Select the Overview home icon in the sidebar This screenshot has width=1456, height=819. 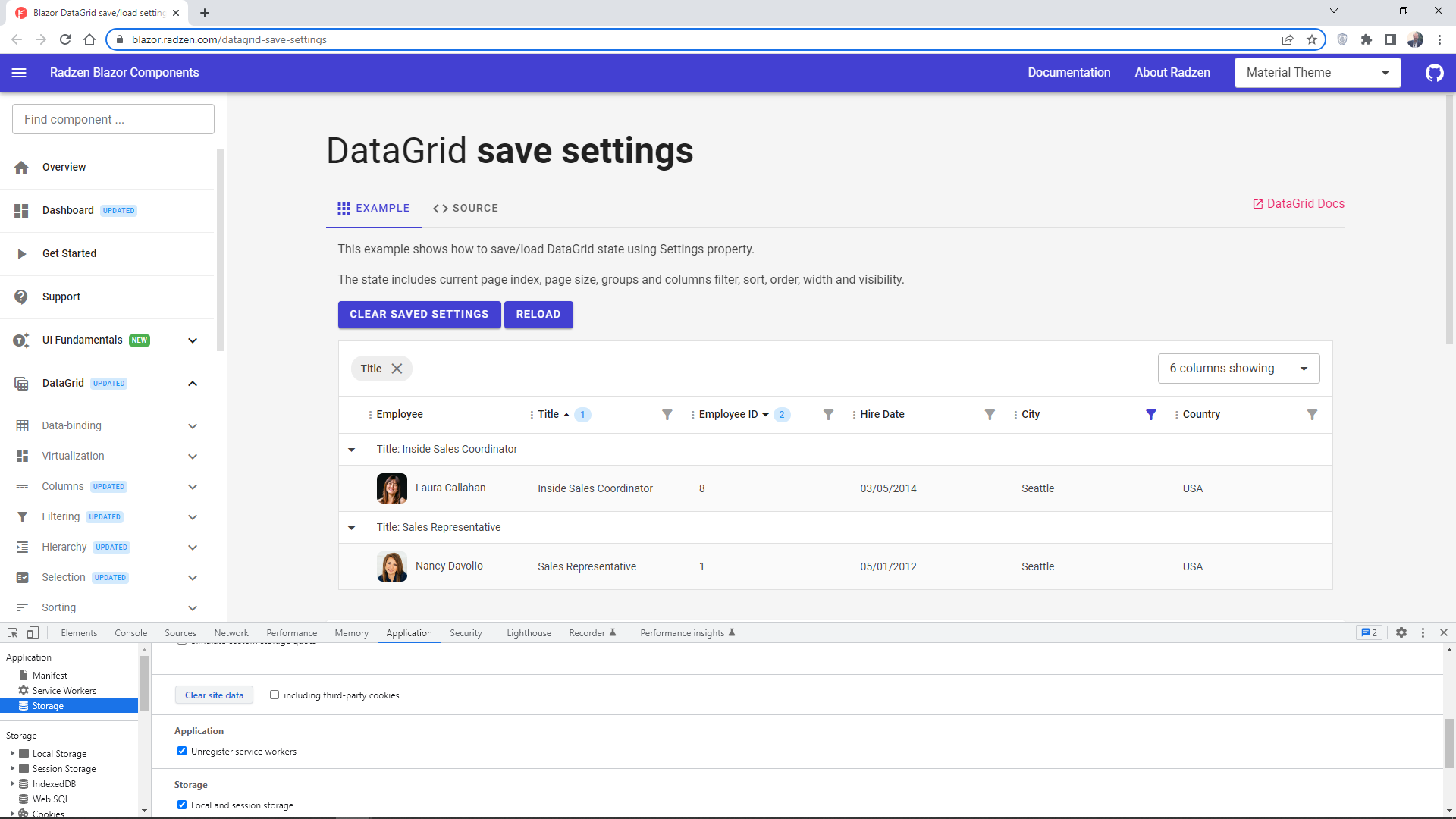tap(22, 167)
